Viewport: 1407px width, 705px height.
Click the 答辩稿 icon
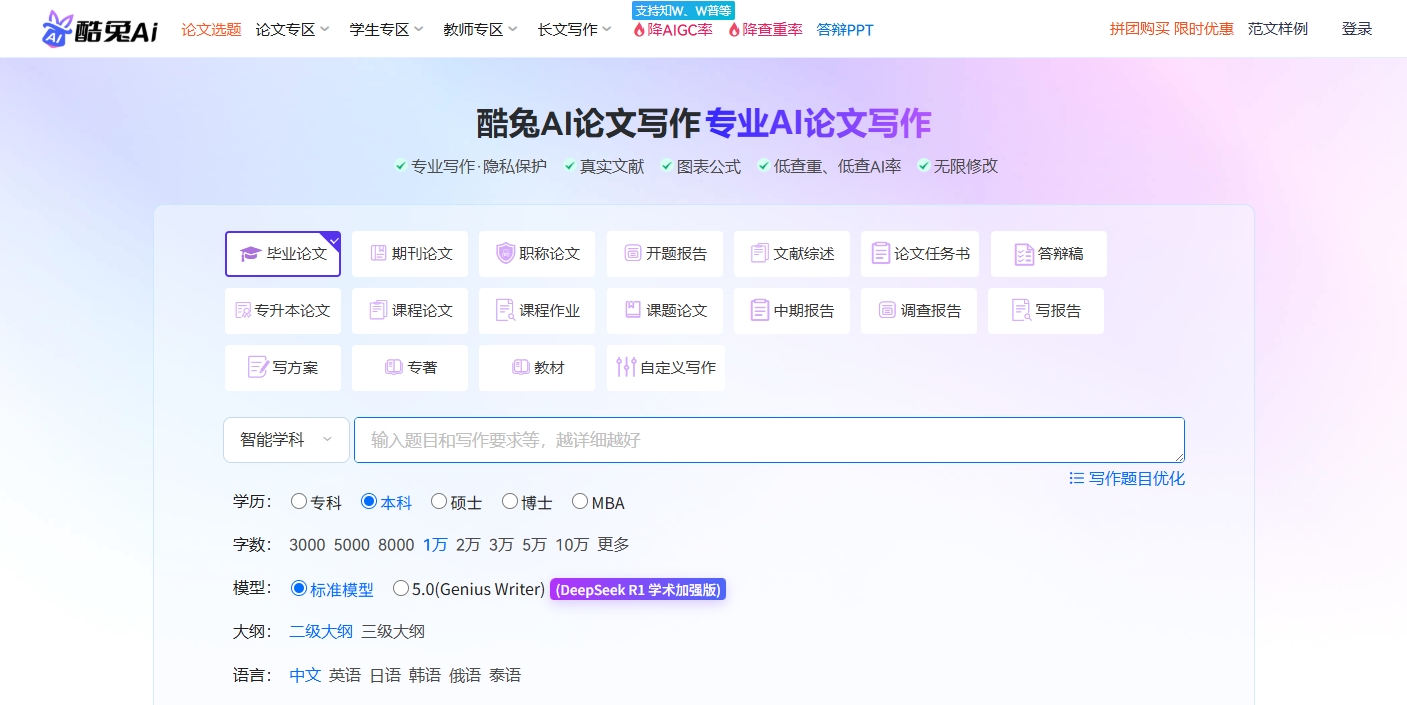pyautogui.click(x=1024, y=254)
